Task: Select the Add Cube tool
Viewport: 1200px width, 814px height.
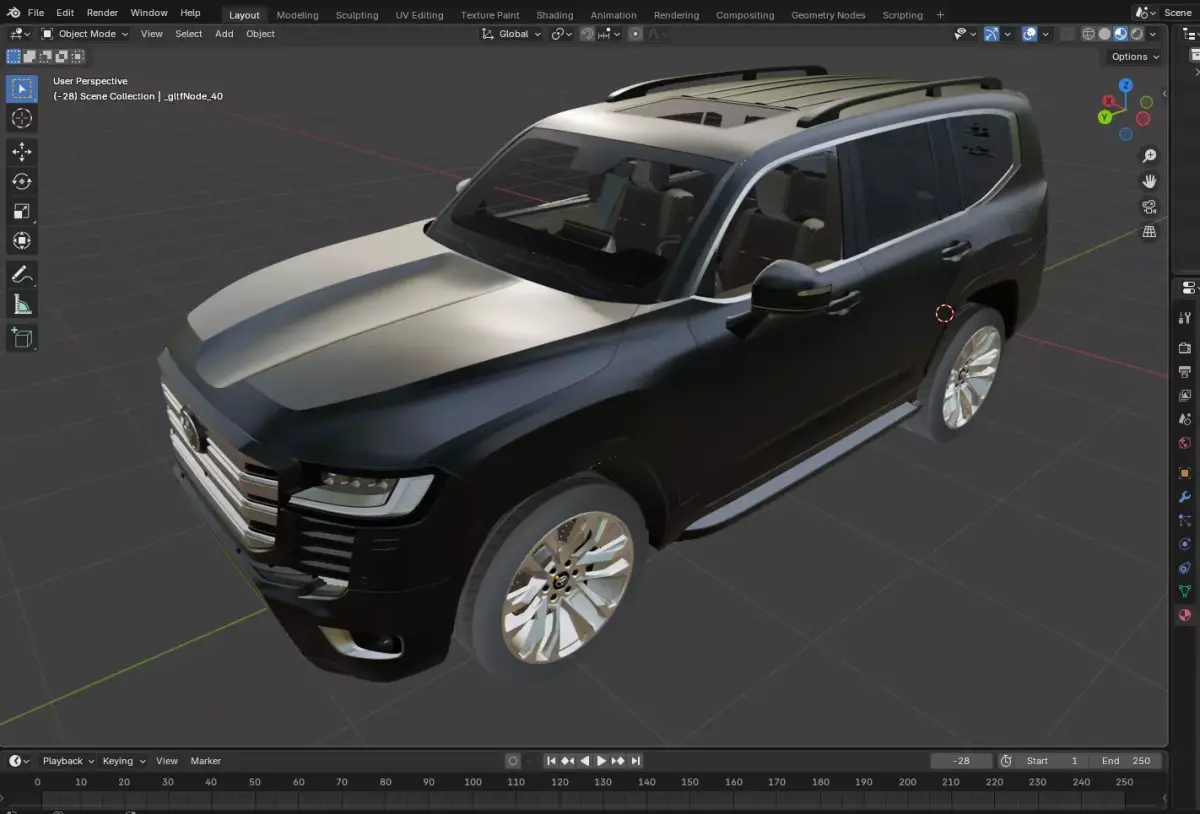Action: [21, 337]
